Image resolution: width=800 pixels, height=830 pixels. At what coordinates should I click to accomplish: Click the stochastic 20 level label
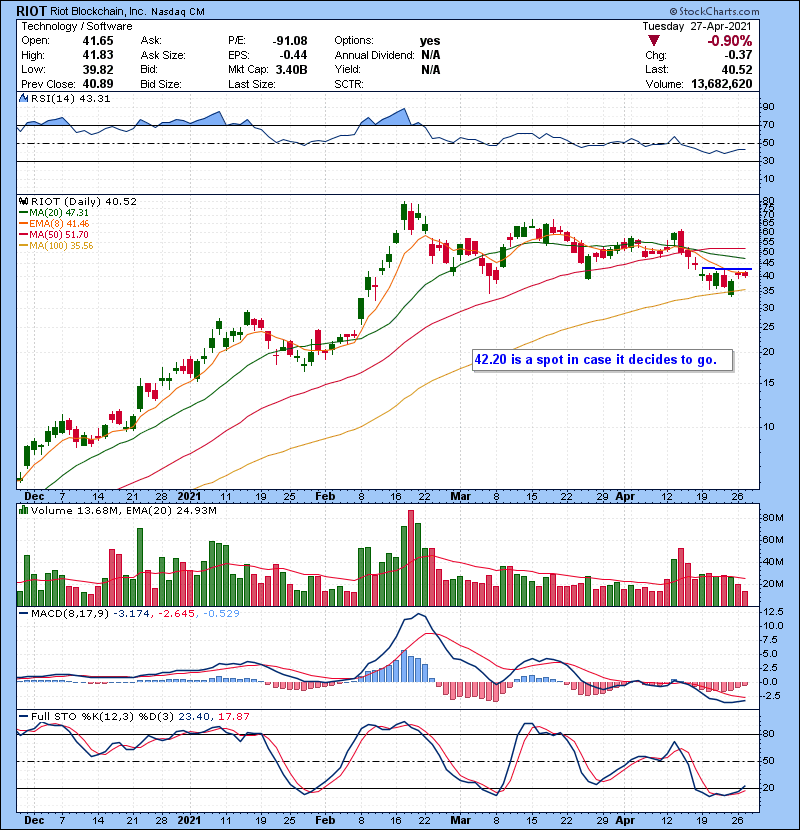pyautogui.click(x=768, y=788)
